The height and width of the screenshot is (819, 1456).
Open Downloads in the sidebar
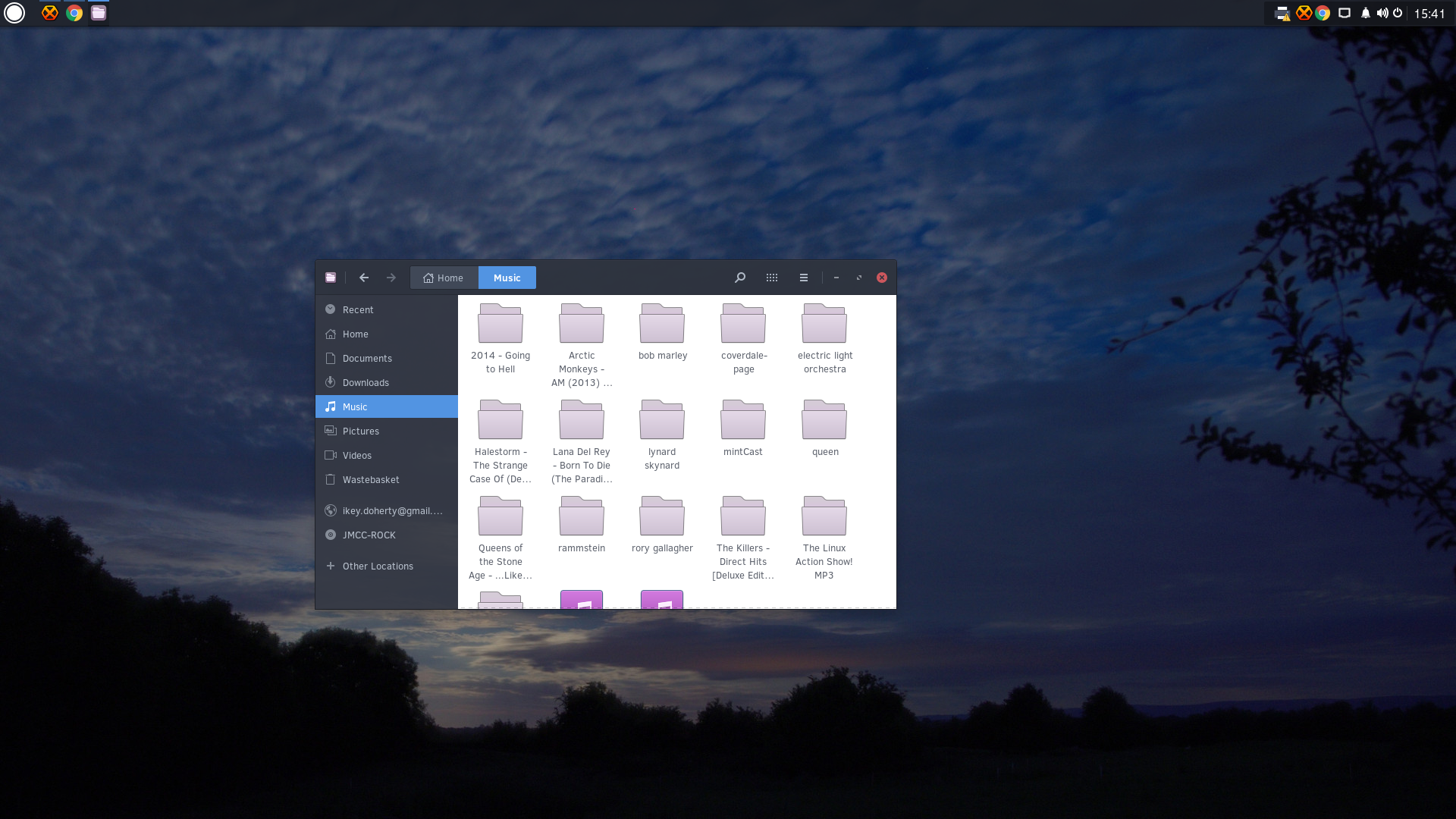(387, 382)
